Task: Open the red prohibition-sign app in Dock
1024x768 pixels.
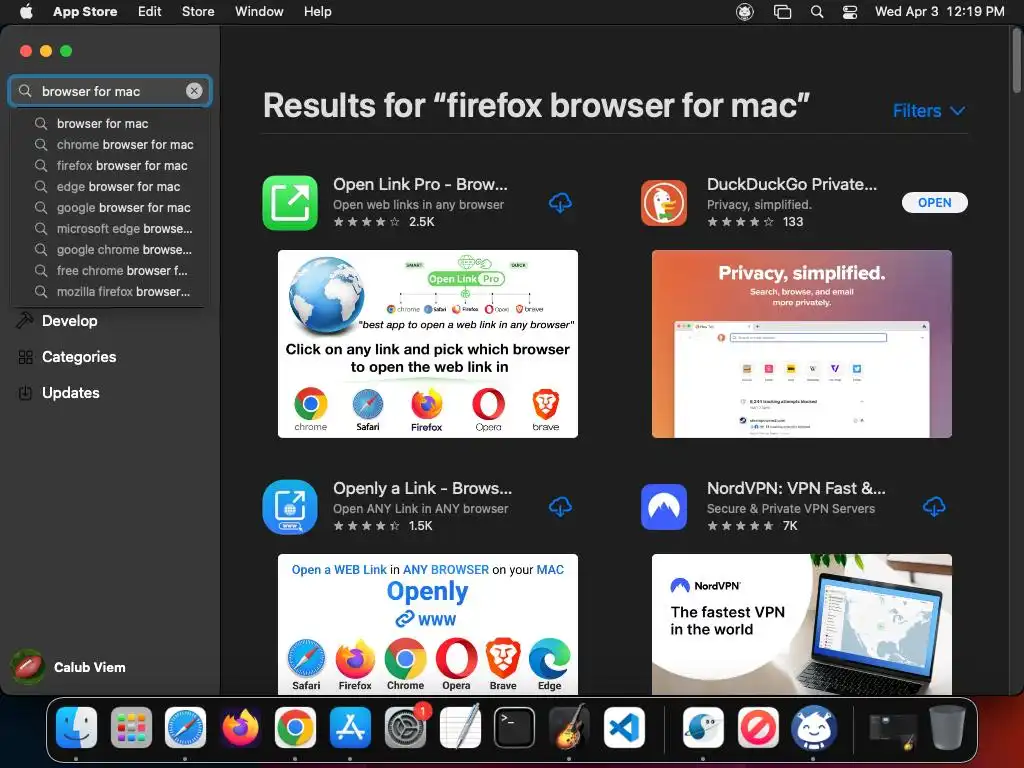Action: (758, 727)
